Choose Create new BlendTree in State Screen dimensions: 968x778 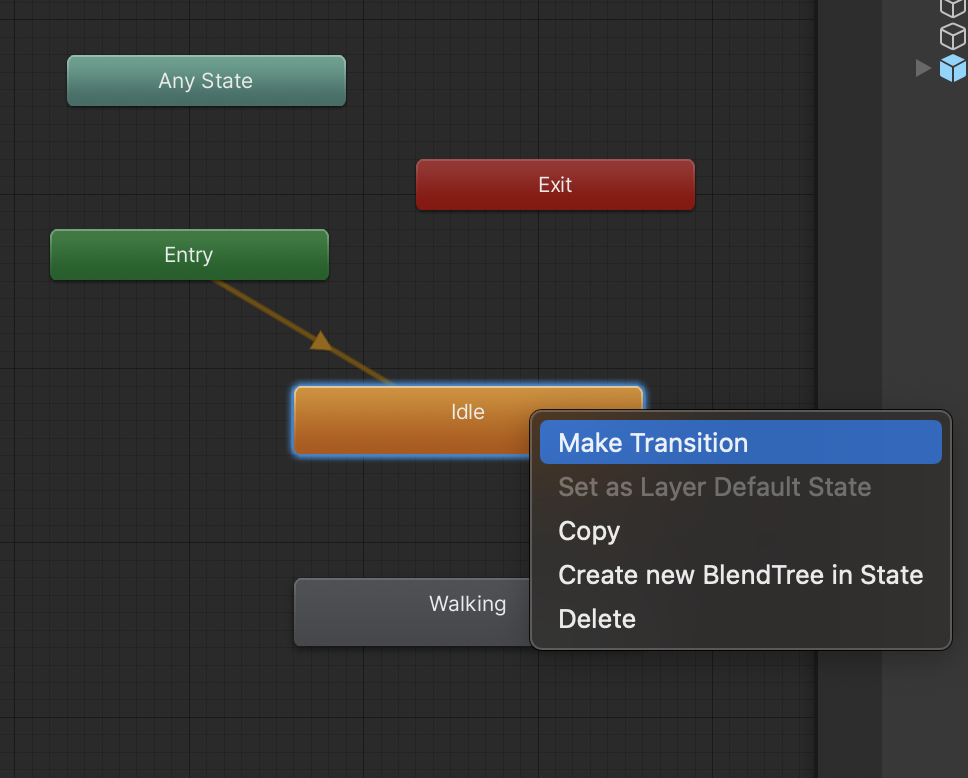click(740, 575)
